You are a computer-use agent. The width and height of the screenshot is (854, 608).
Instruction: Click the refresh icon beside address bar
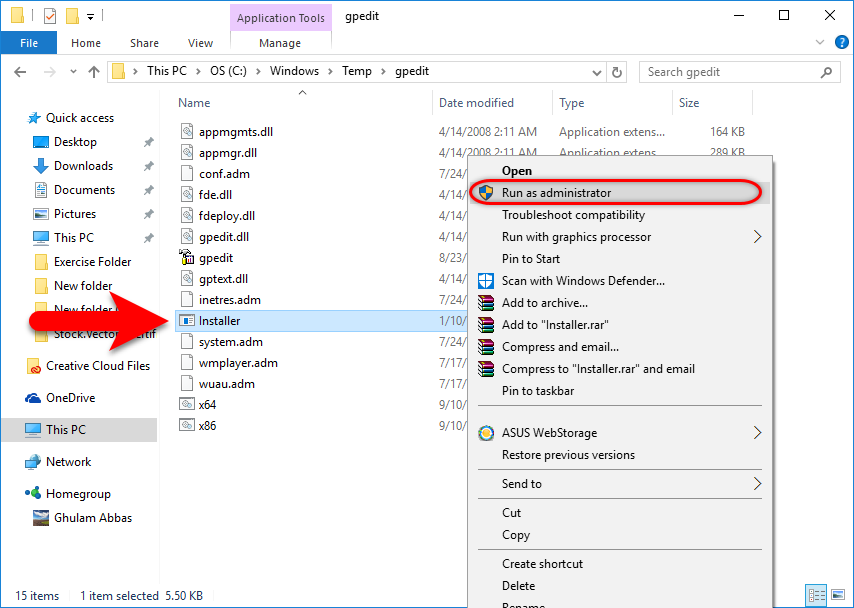pos(617,72)
